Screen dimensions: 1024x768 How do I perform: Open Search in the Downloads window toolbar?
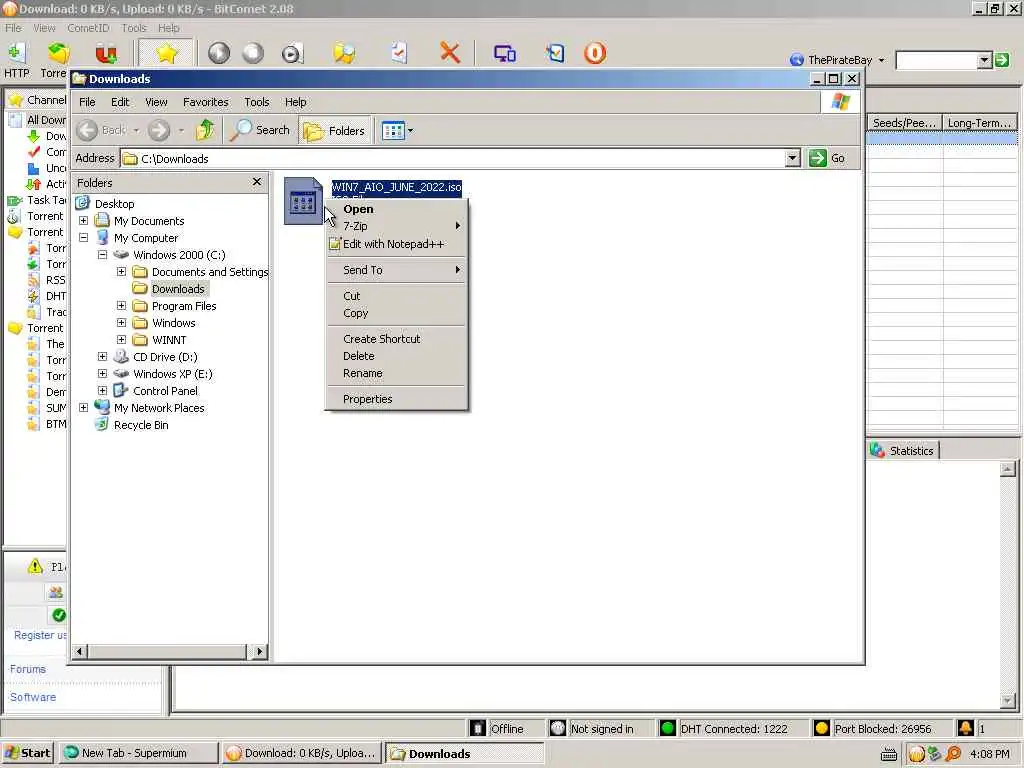tap(260, 130)
